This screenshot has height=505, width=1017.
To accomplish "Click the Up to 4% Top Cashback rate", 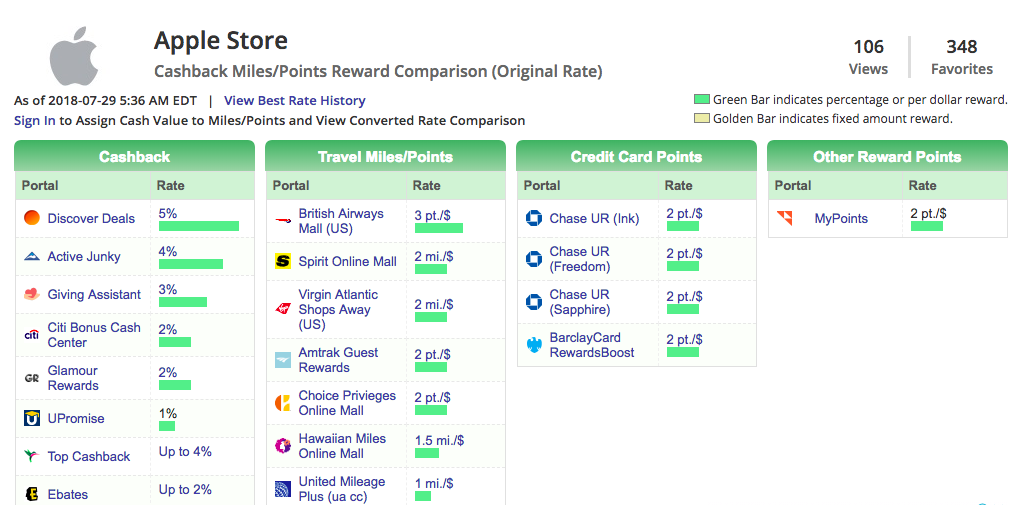I will click(x=185, y=451).
